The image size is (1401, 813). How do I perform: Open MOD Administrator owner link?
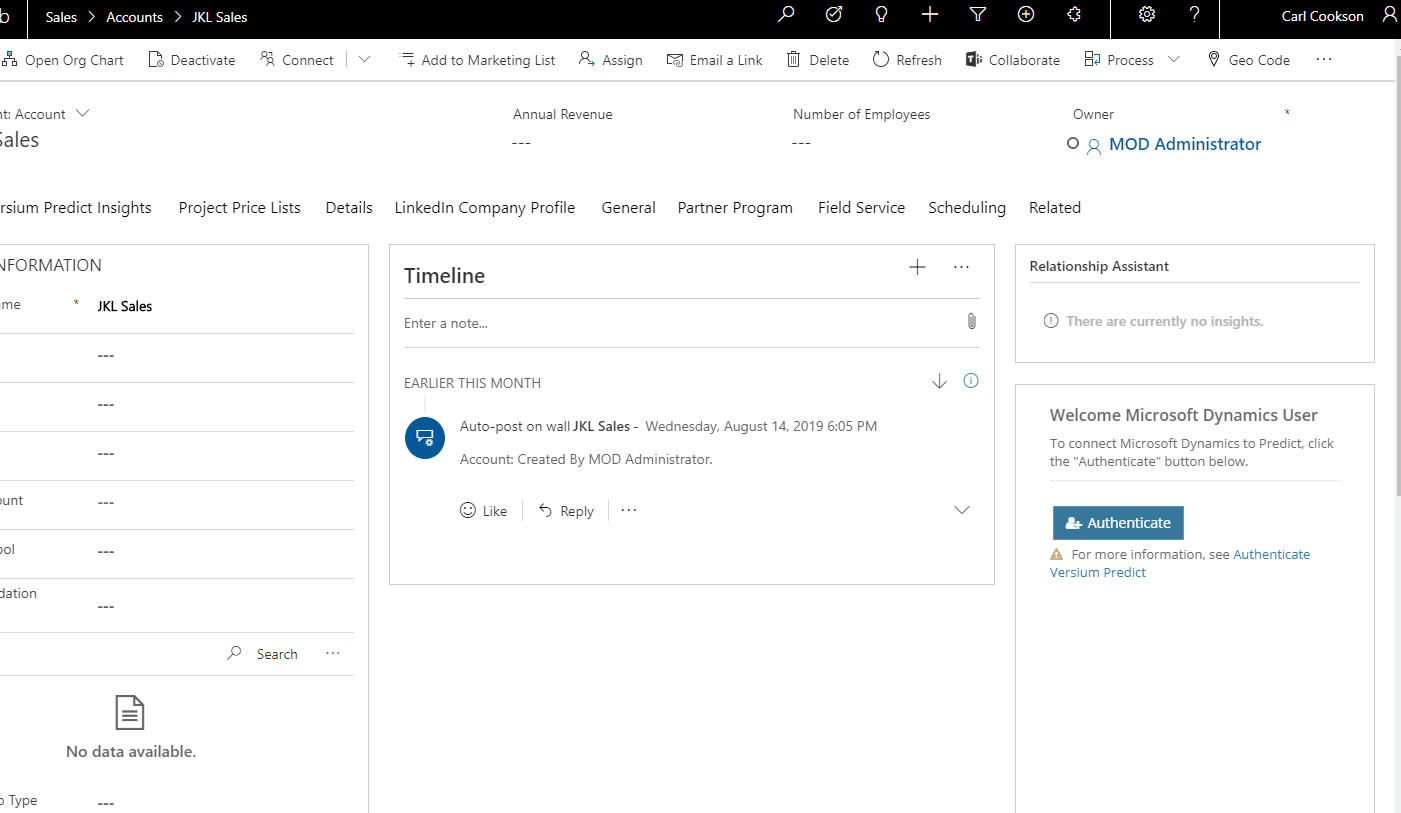tap(1185, 144)
